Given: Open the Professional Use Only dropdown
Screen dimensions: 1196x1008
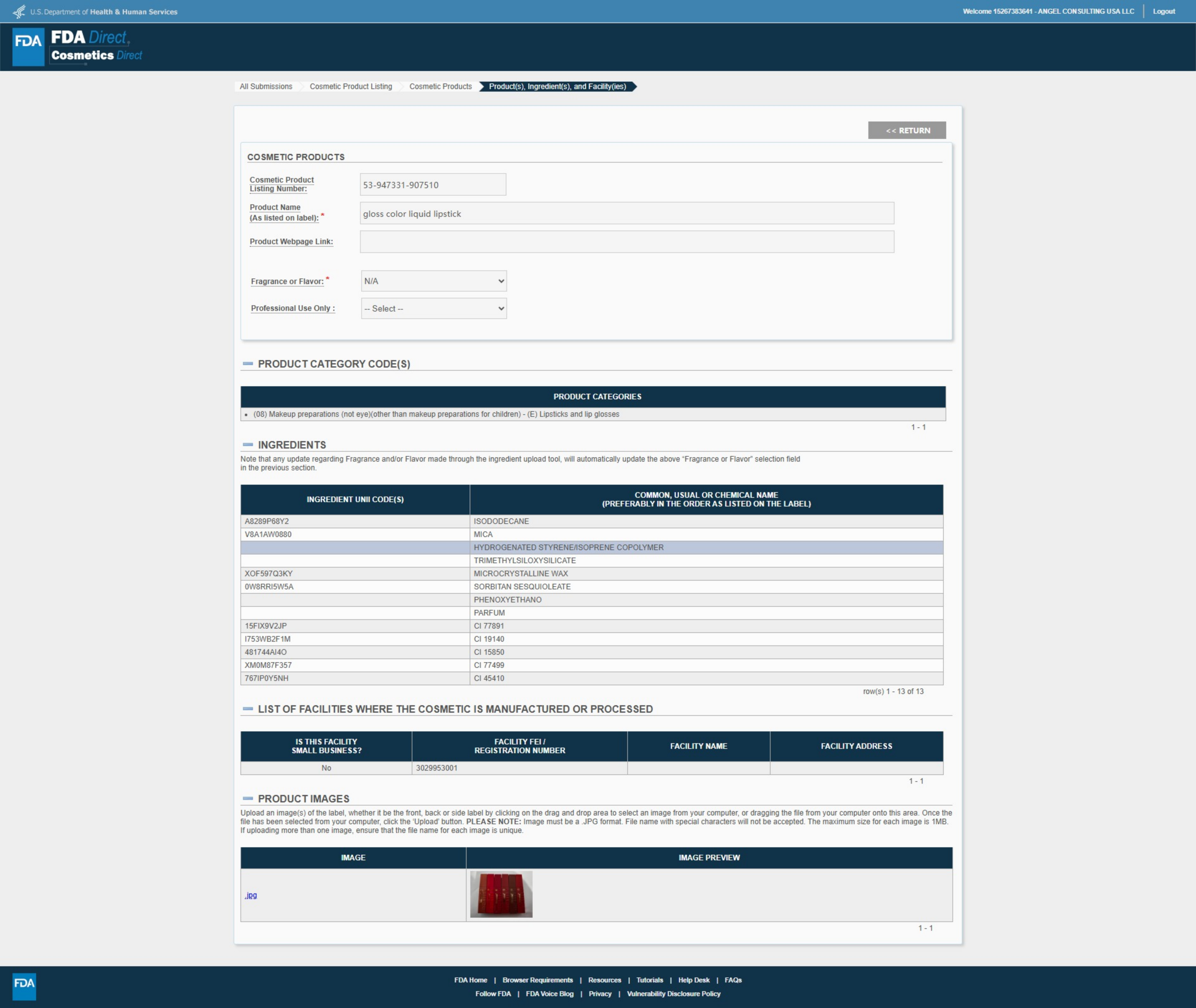Looking at the screenshot, I should pos(434,309).
